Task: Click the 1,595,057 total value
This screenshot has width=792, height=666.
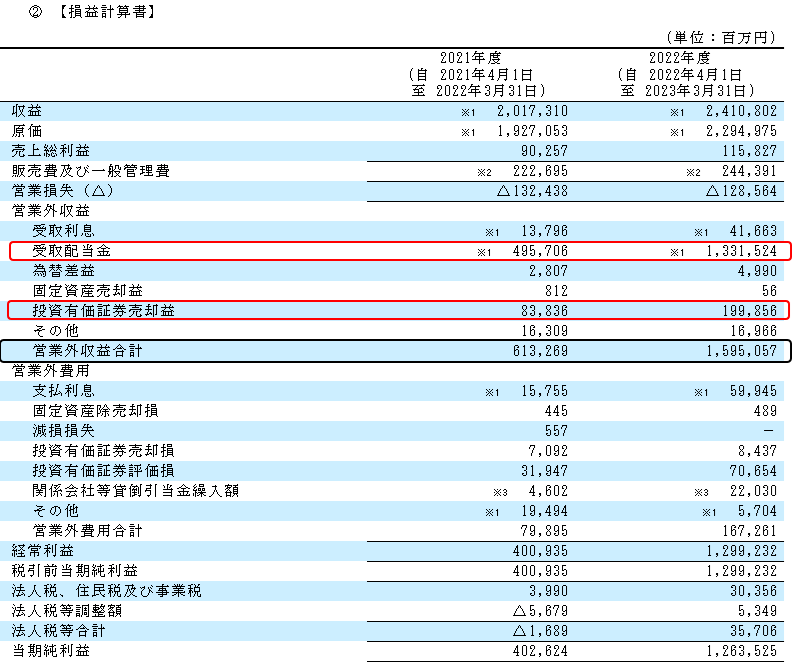Action: coord(738,351)
